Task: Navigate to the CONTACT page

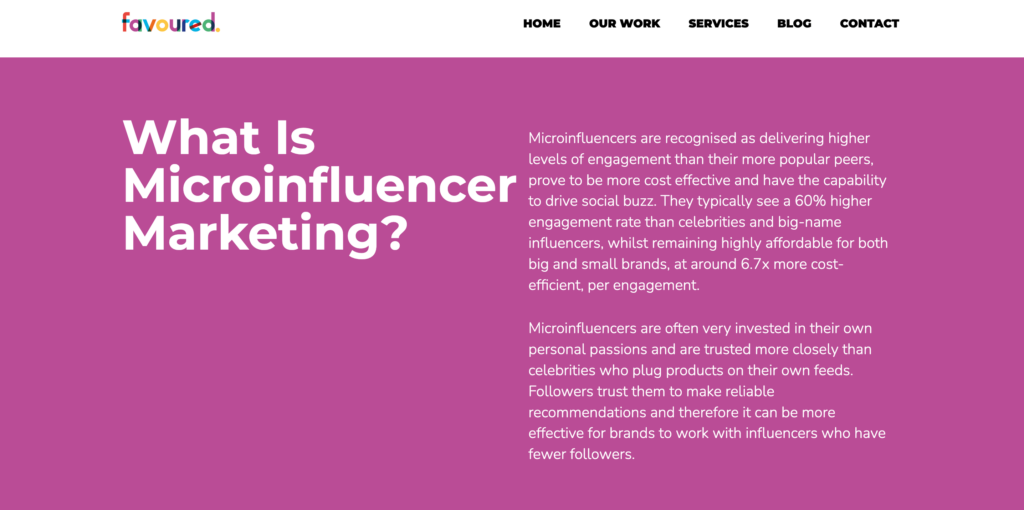Action: point(869,23)
